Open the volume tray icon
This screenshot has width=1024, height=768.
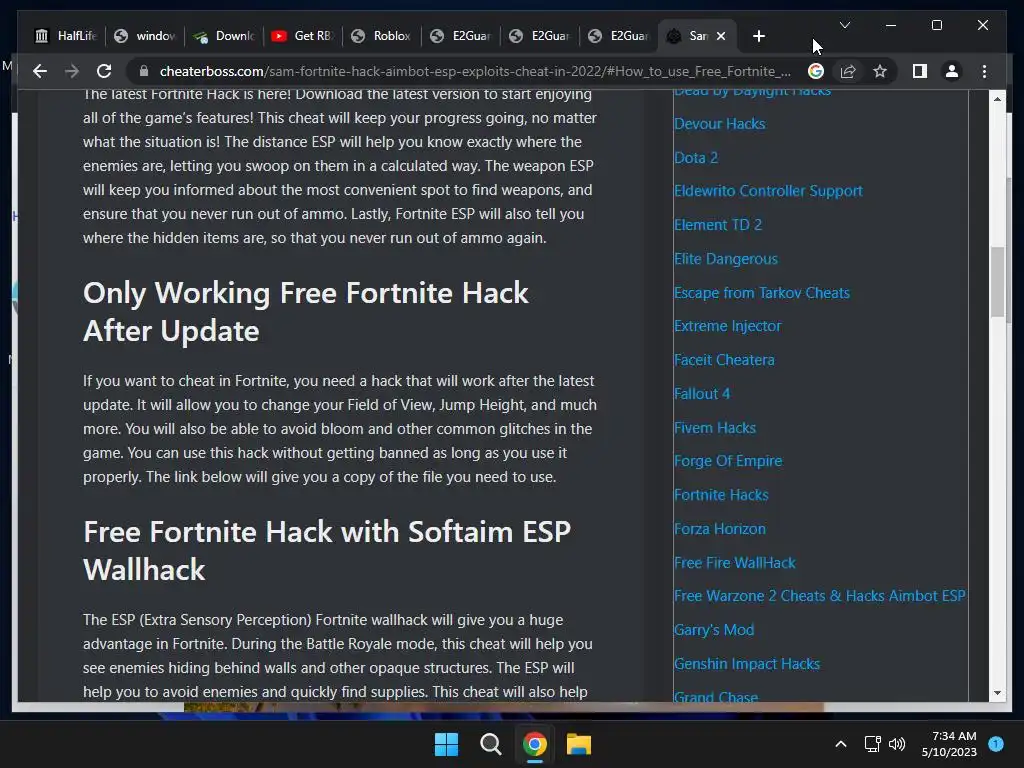tap(897, 744)
